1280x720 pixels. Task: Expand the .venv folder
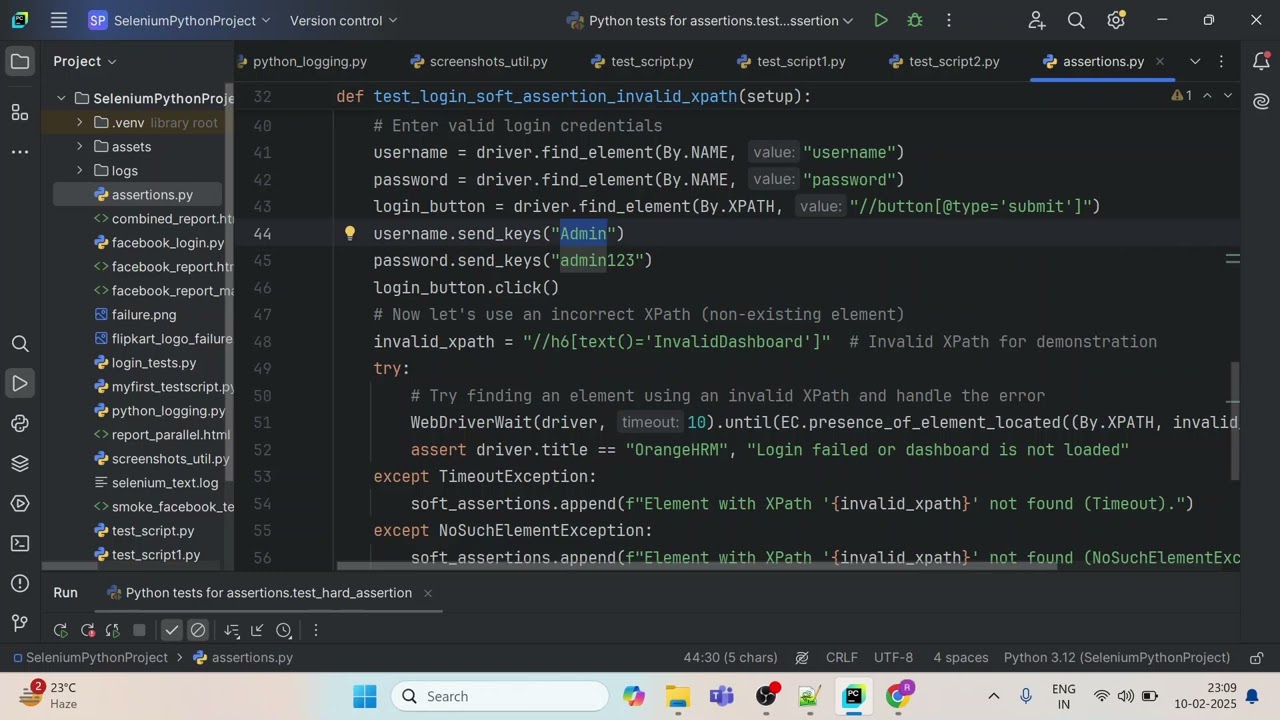(80, 122)
